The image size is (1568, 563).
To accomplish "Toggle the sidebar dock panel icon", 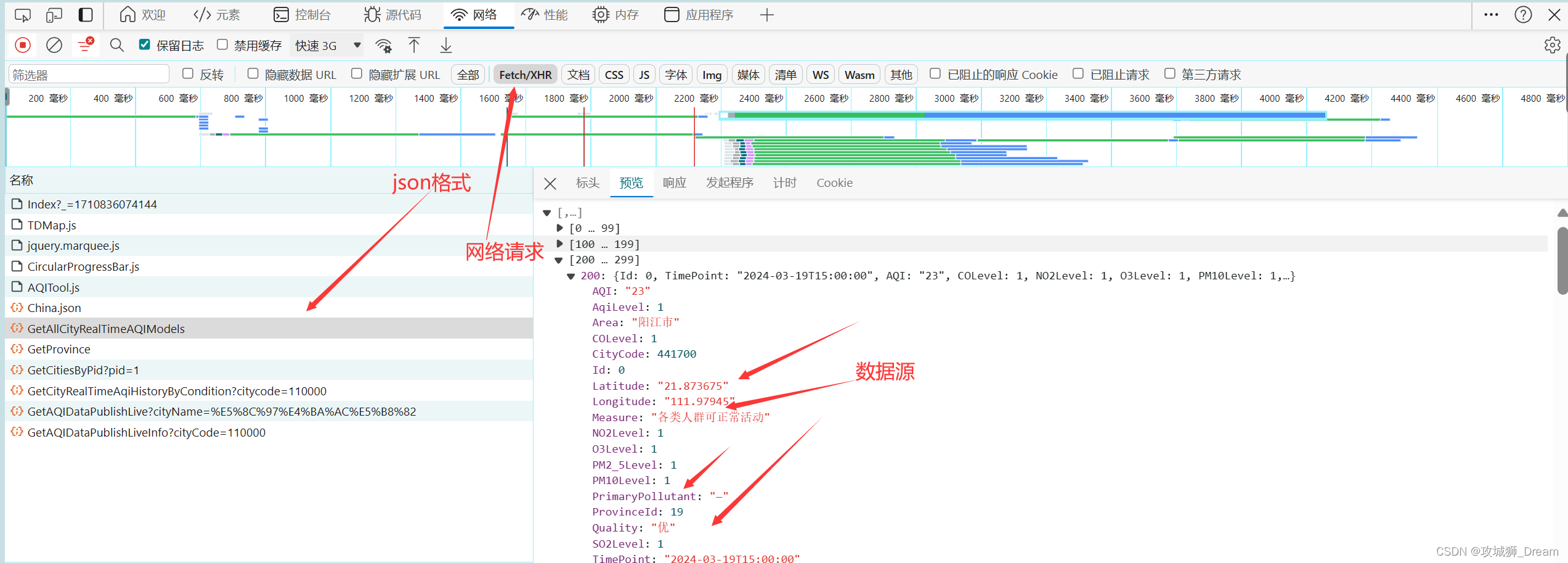I will (x=86, y=15).
